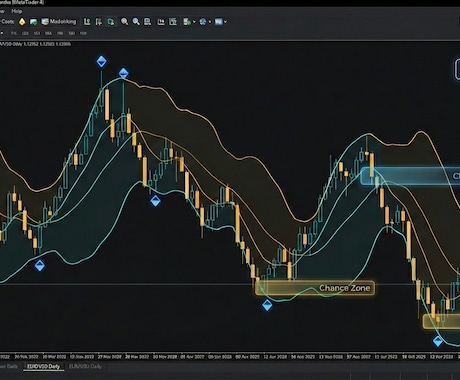Switch to the EURVSD Daily chart tab
Image resolution: width=460 pixels, height=380 pixels.
[44, 366]
